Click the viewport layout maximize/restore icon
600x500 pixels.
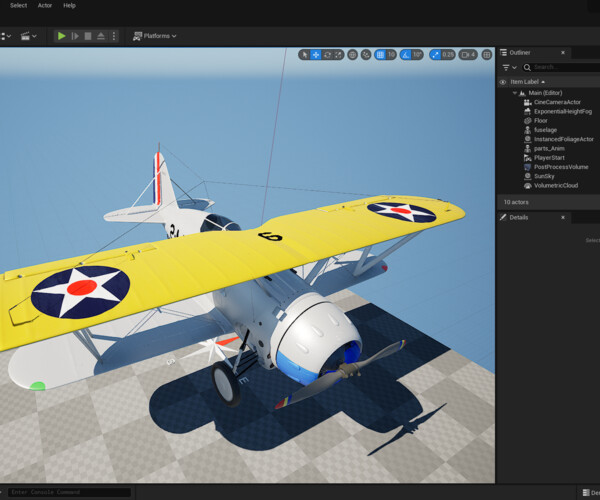[487, 55]
